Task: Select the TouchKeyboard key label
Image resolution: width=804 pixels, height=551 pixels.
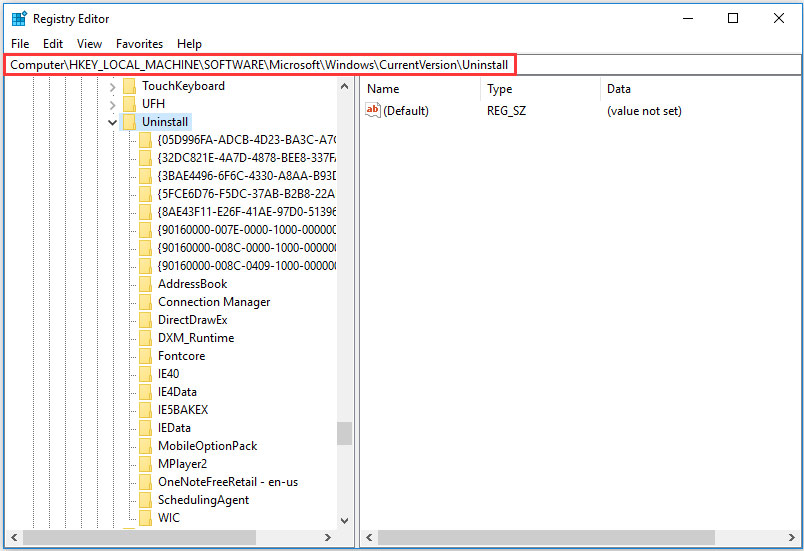Action: tap(184, 86)
